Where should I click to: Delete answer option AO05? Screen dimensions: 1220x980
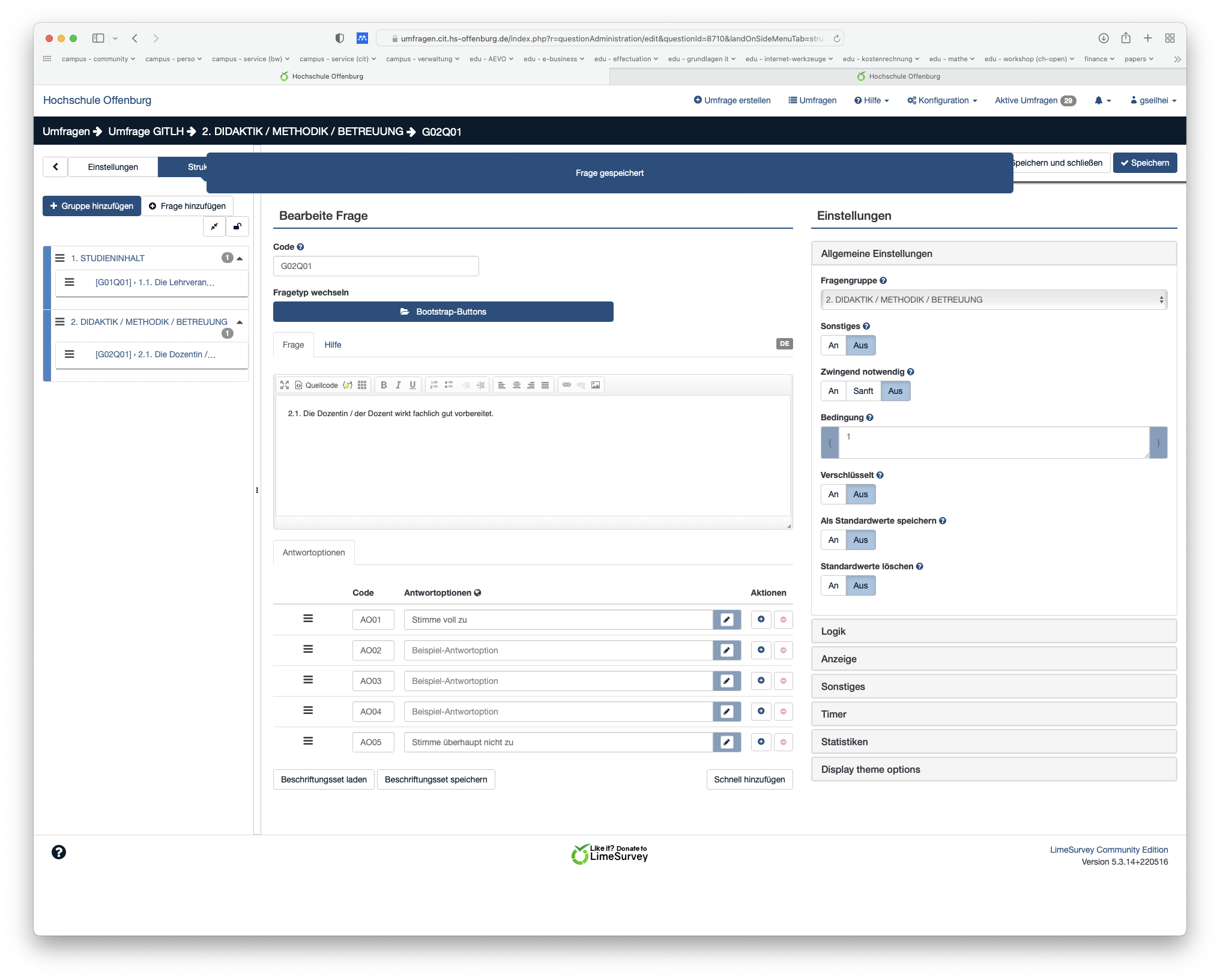click(784, 742)
